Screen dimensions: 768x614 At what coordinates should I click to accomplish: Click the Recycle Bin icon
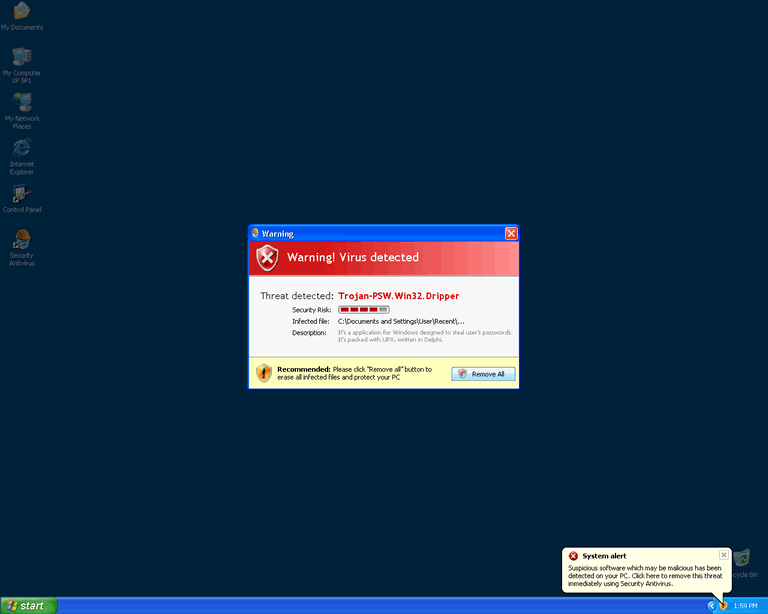click(743, 560)
